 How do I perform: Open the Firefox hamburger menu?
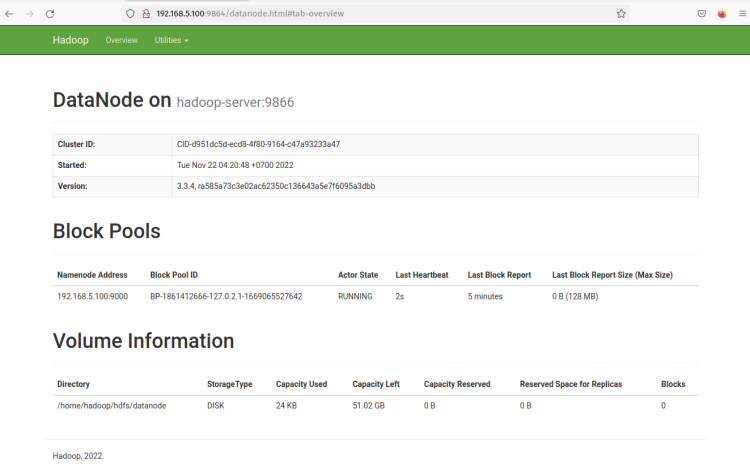[x=740, y=14]
